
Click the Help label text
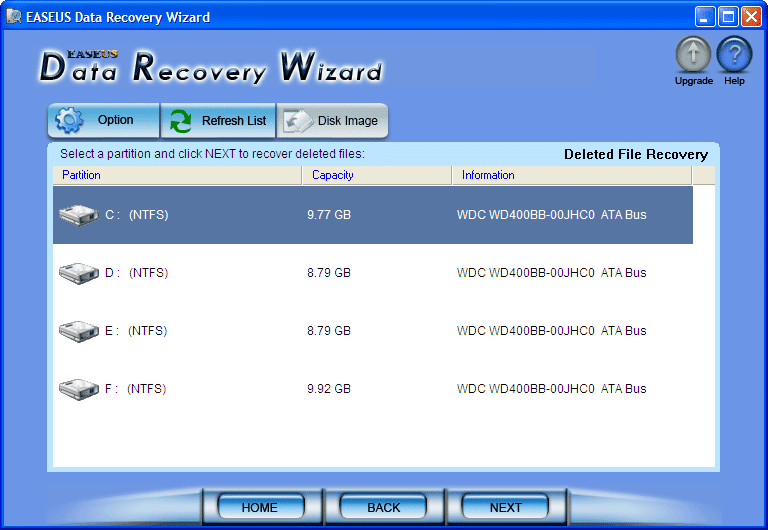[x=734, y=81]
